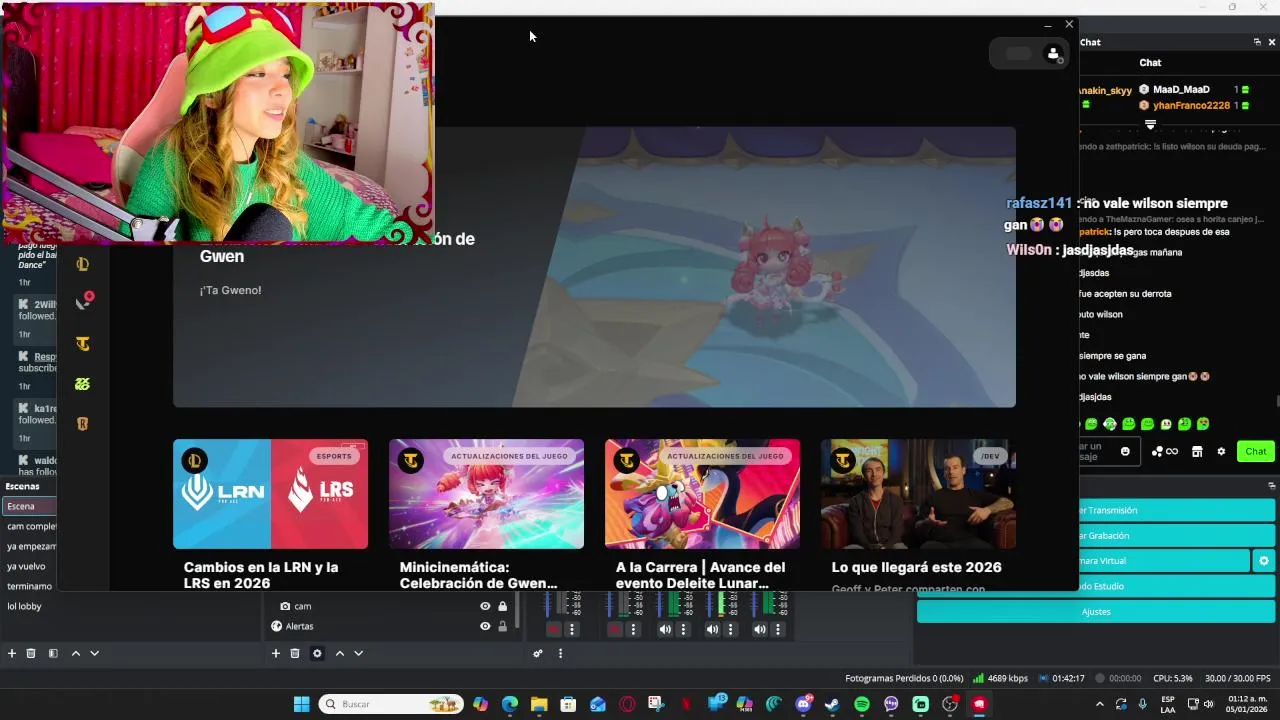Open the Valorant icon with red badge
Viewport: 1280px width, 720px height.
click(x=84, y=301)
